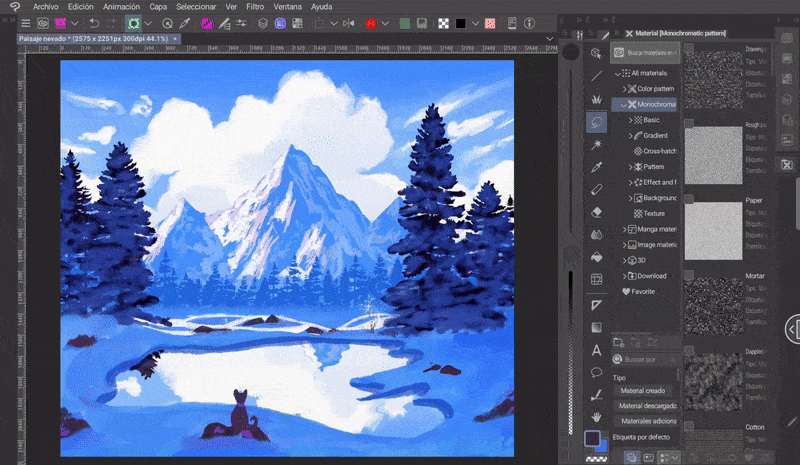Viewport: 800px width, 465px height.
Task: Select the Frame border grid tool
Action: pyautogui.click(x=596, y=279)
